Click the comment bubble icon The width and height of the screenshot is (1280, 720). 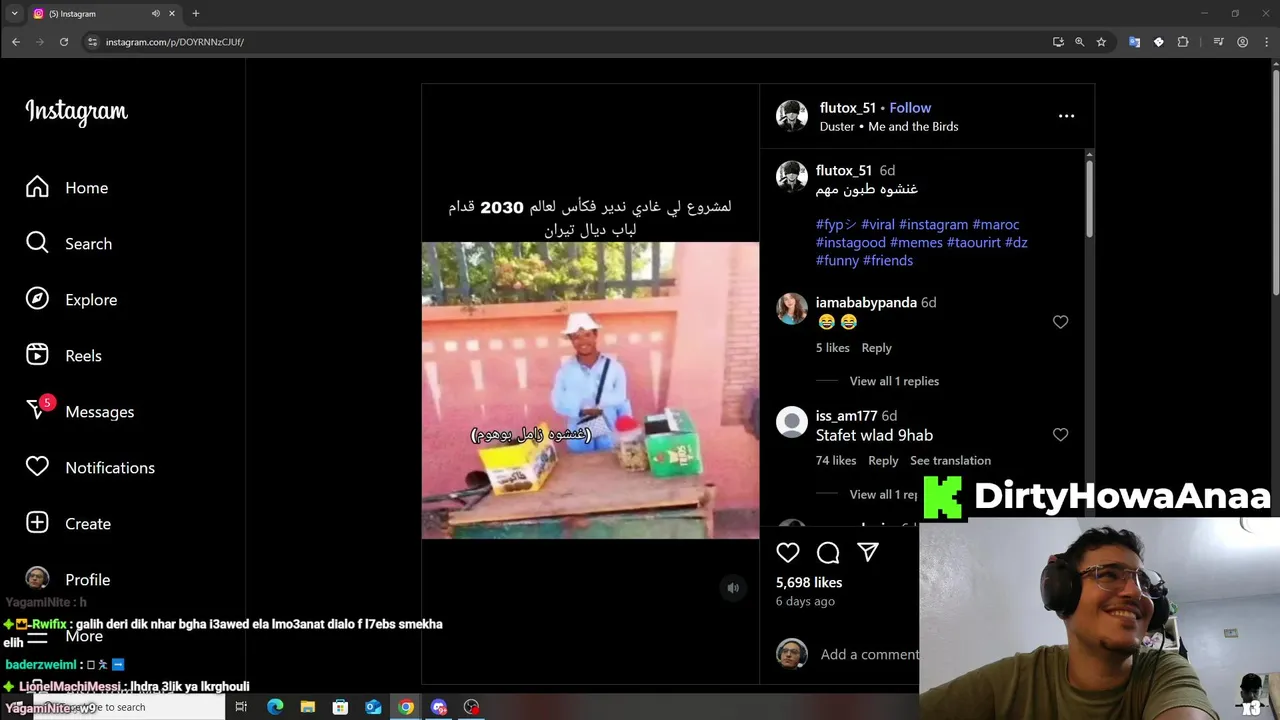click(828, 553)
